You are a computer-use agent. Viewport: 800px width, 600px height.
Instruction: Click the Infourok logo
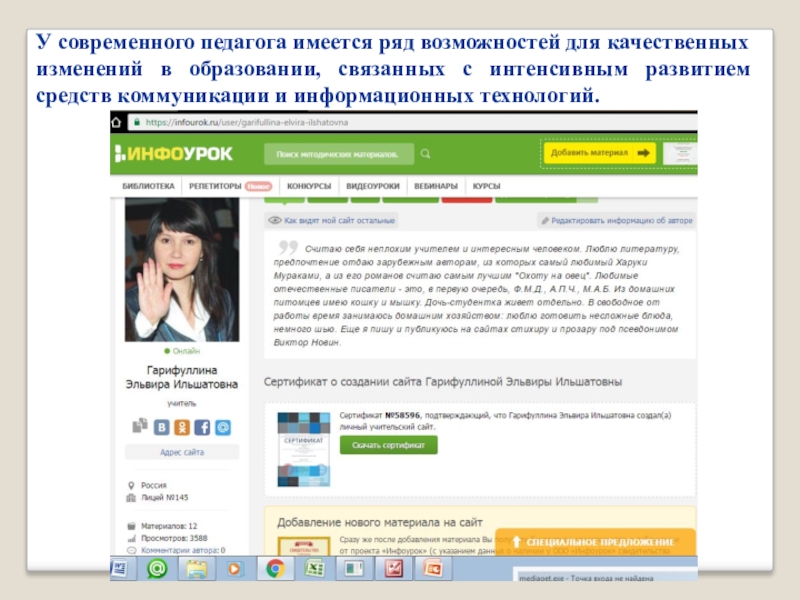(173, 154)
